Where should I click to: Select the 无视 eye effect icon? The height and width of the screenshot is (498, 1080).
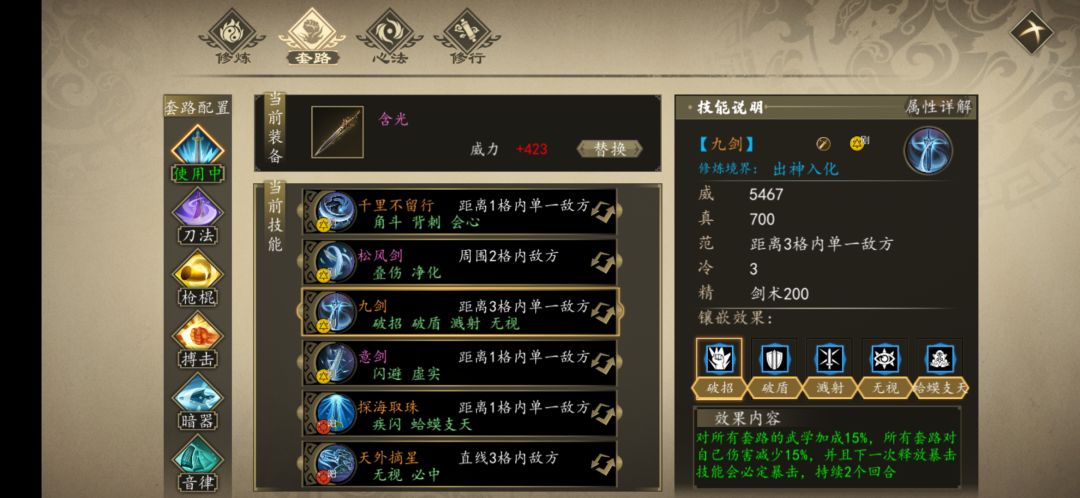click(x=884, y=359)
